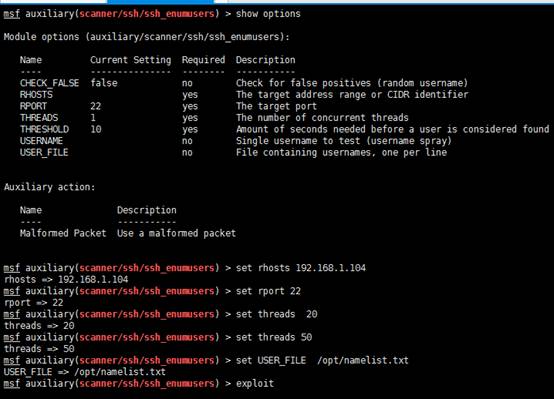Click the 'set rhosts 192.168.1.104' command

coord(301,268)
